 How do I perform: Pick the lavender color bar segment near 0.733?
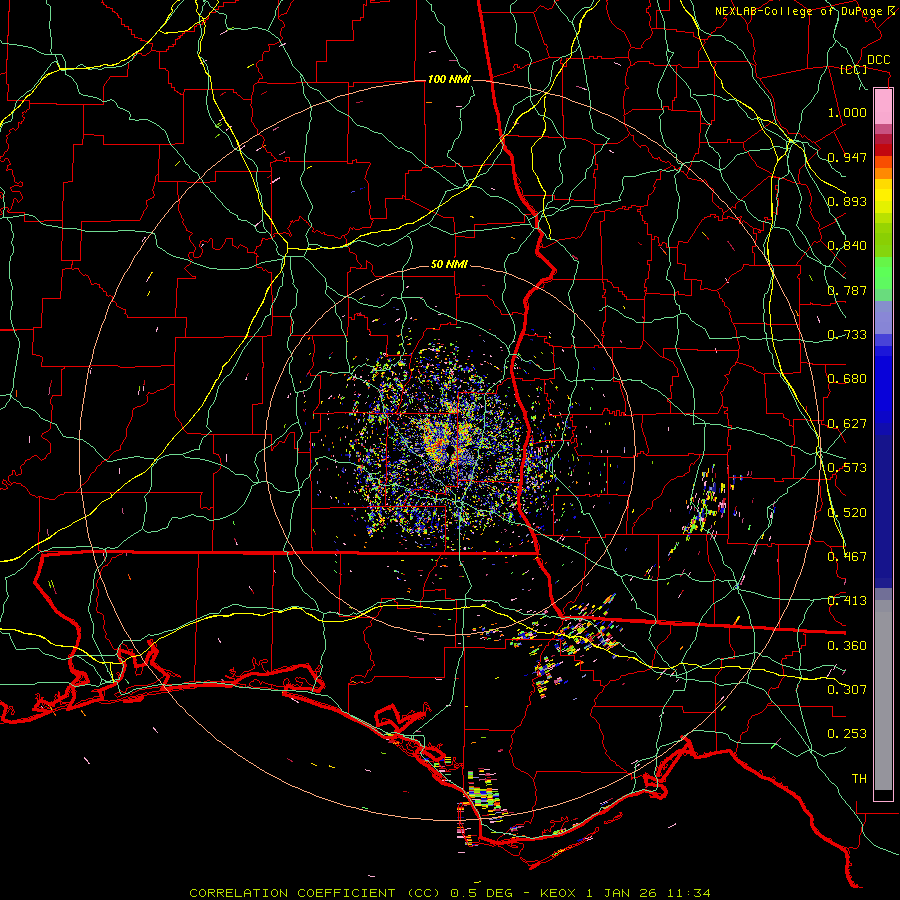(883, 317)
